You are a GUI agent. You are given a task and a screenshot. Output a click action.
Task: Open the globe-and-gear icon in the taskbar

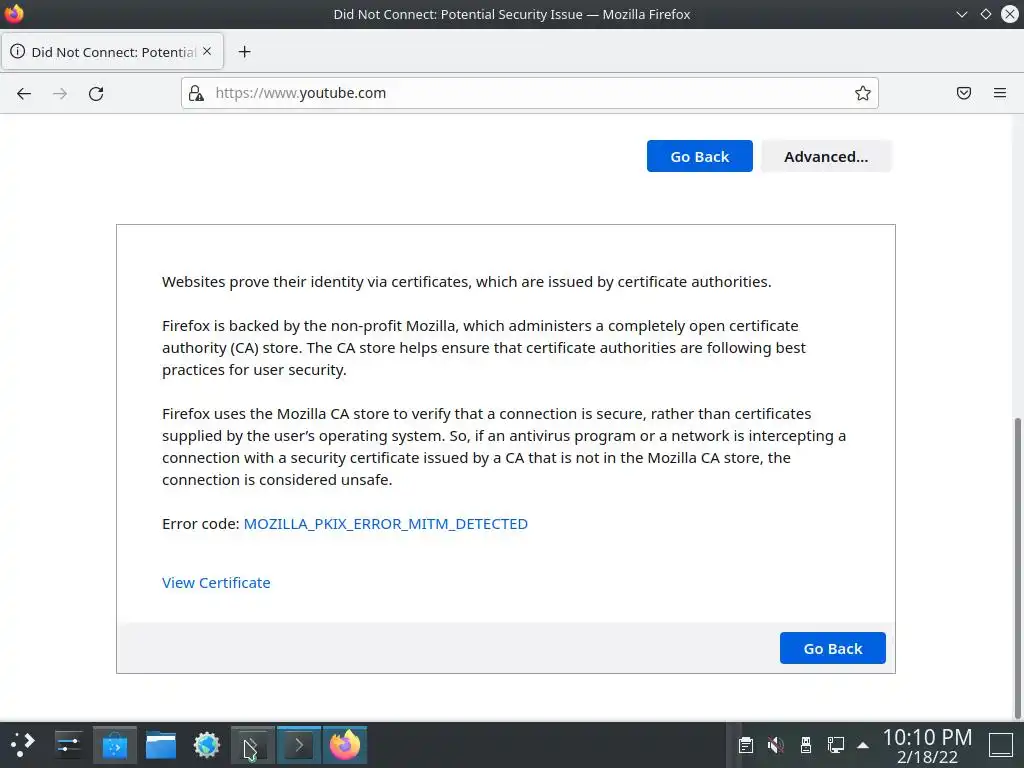click(207, 744)
